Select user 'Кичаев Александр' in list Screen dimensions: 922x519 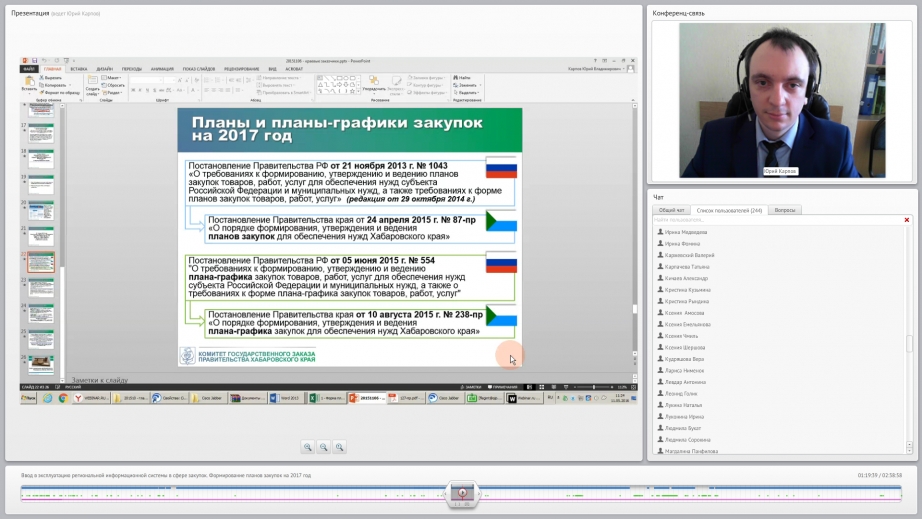[686, 278]
